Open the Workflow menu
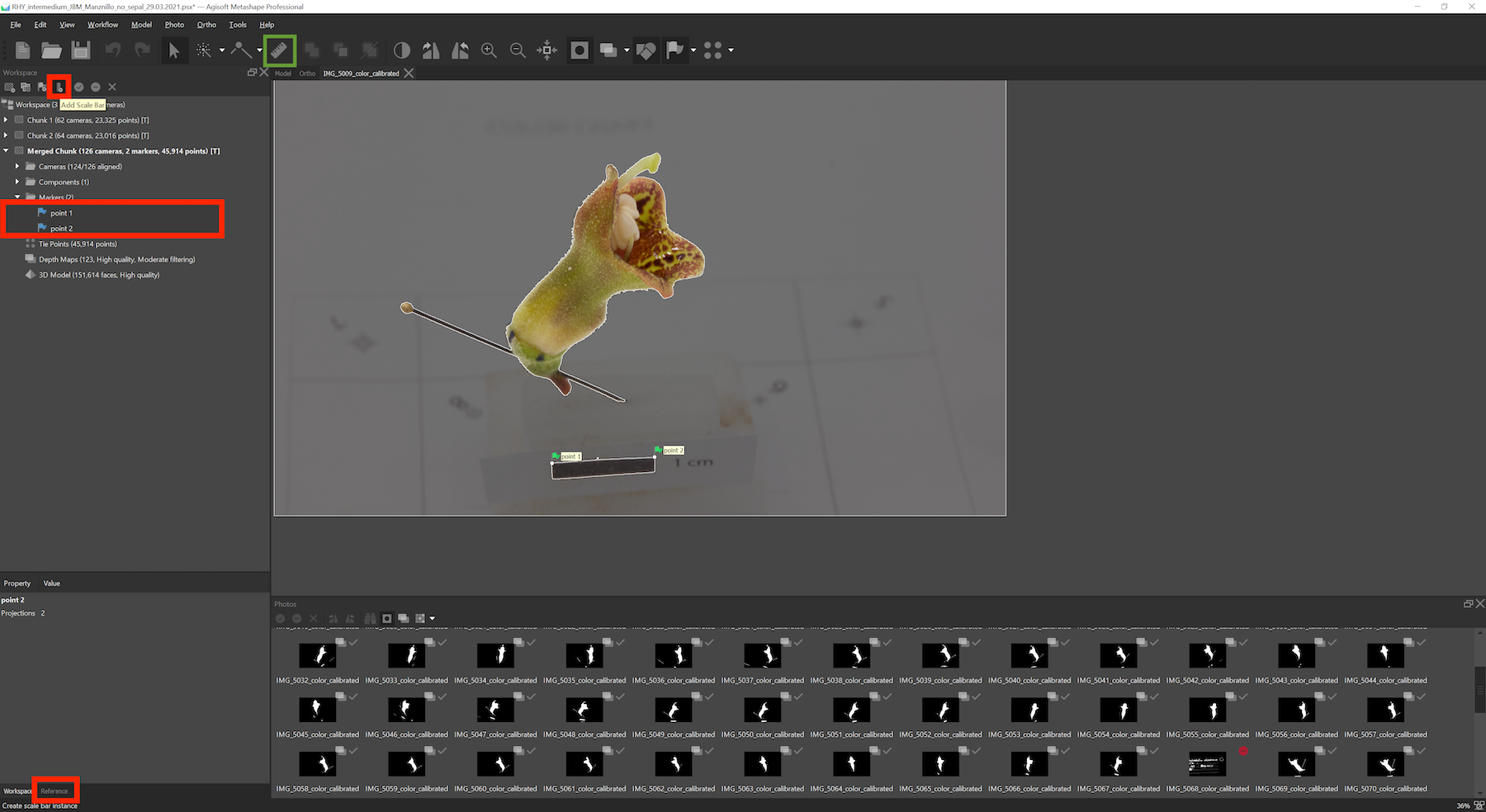This screenshot has width=1486, height=812. [102, 25]
